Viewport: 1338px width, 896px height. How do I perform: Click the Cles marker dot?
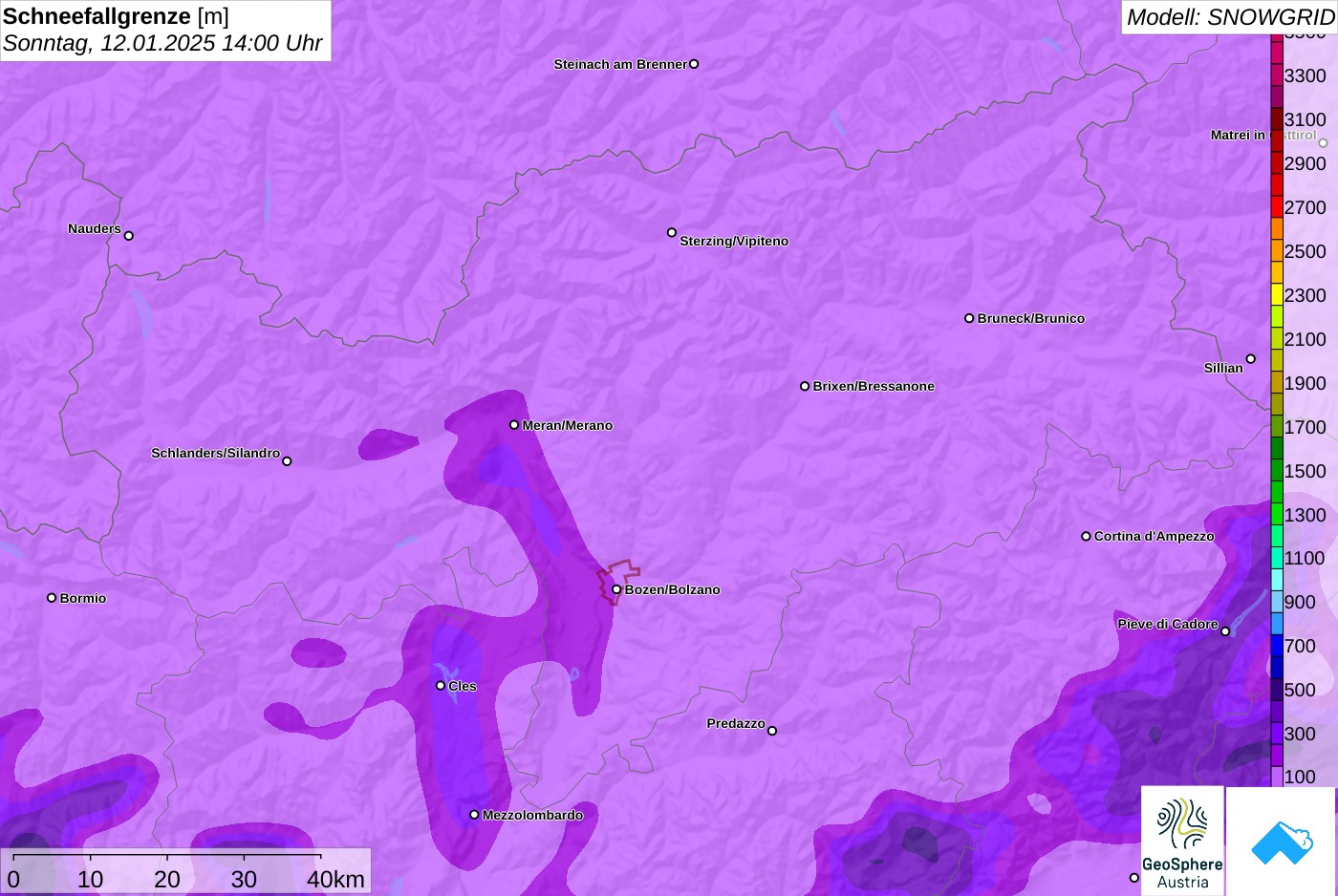[x=441, y=685]
